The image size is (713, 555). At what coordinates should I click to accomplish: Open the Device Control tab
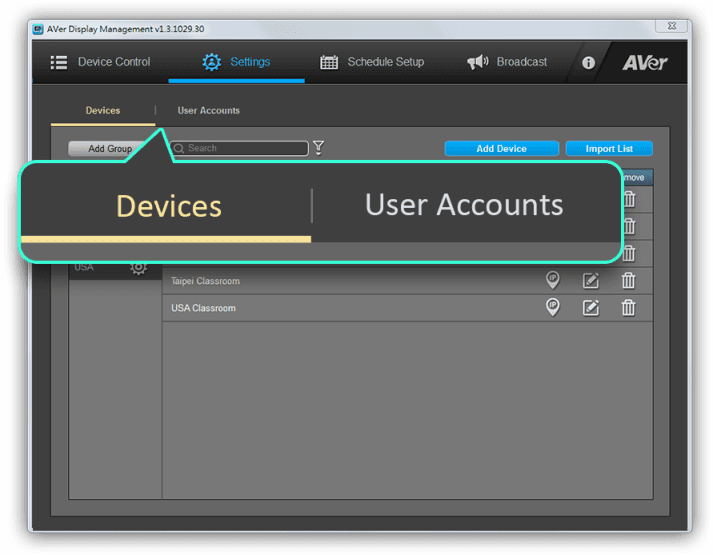click(x=100, y=62)
